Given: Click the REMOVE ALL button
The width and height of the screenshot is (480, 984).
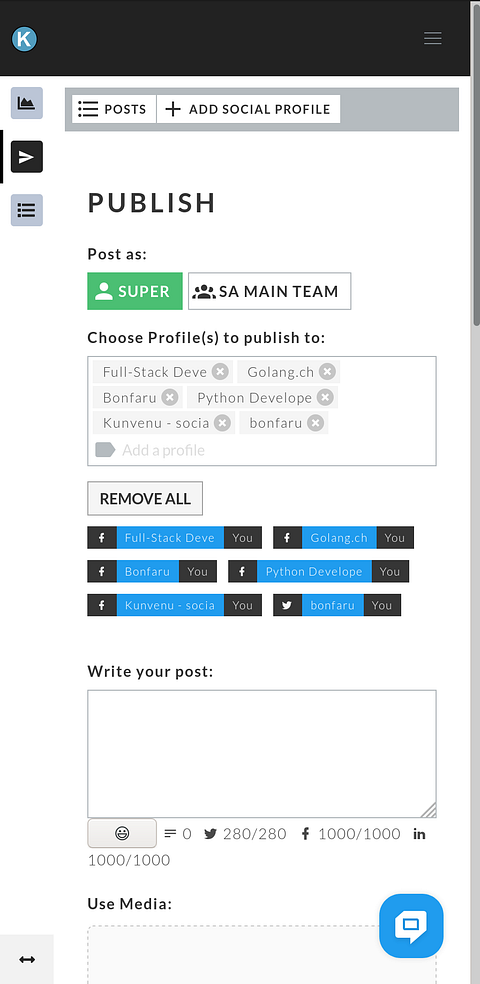Looking at the screenshot, I should click(x=145, y=498).
